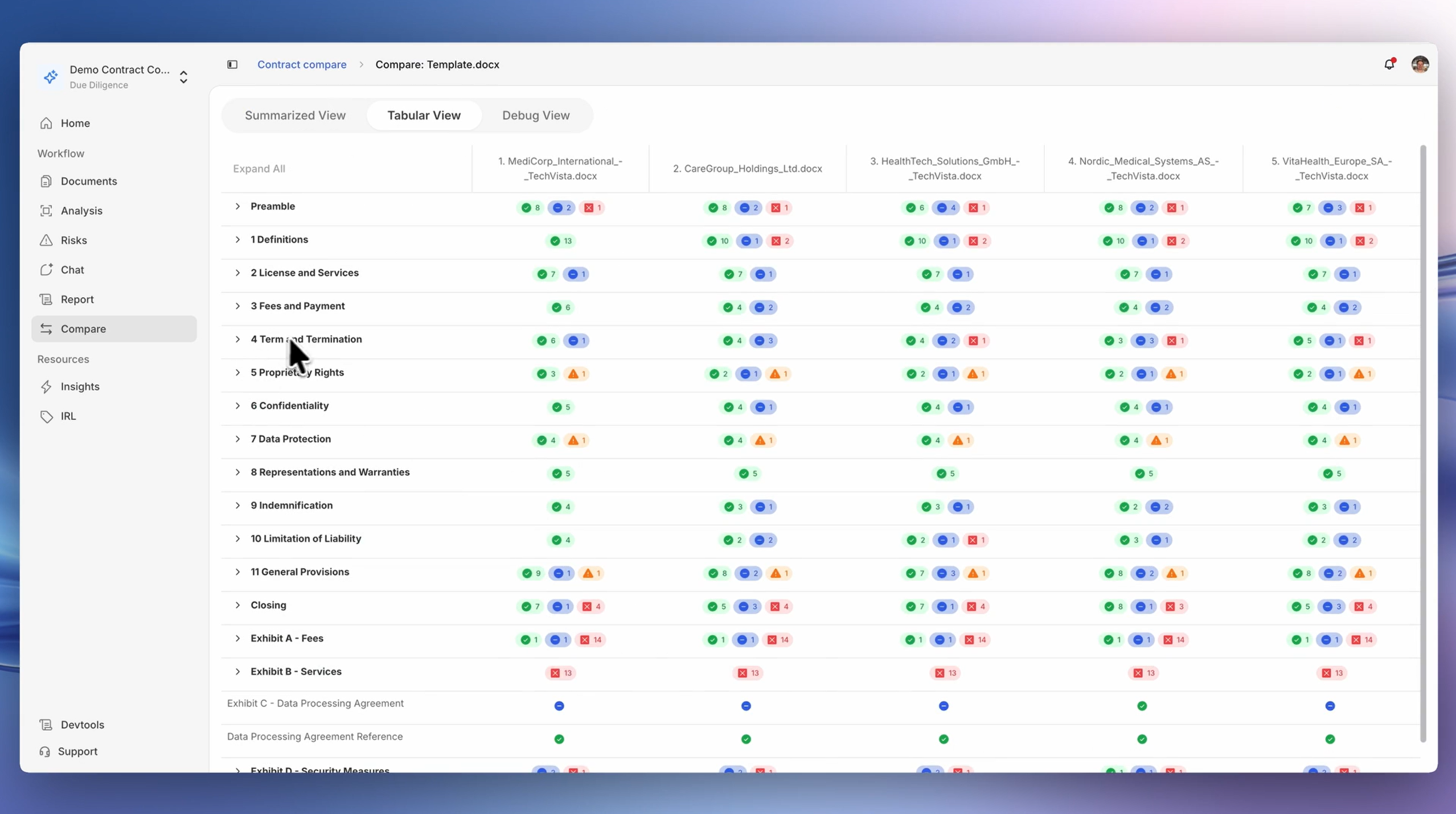1456x814 pixels.
Task: Click the Risks warning icon in sidebar
Action: (x=46, y=240)
